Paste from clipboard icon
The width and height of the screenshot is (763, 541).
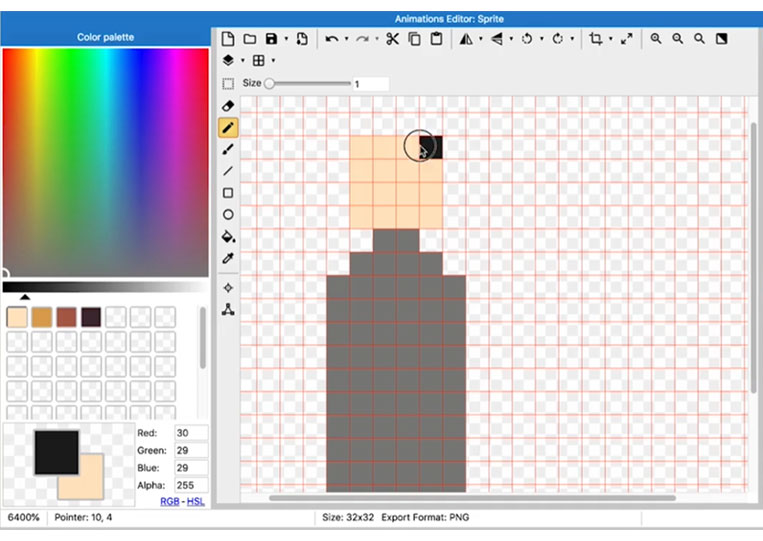pos(436,39)
